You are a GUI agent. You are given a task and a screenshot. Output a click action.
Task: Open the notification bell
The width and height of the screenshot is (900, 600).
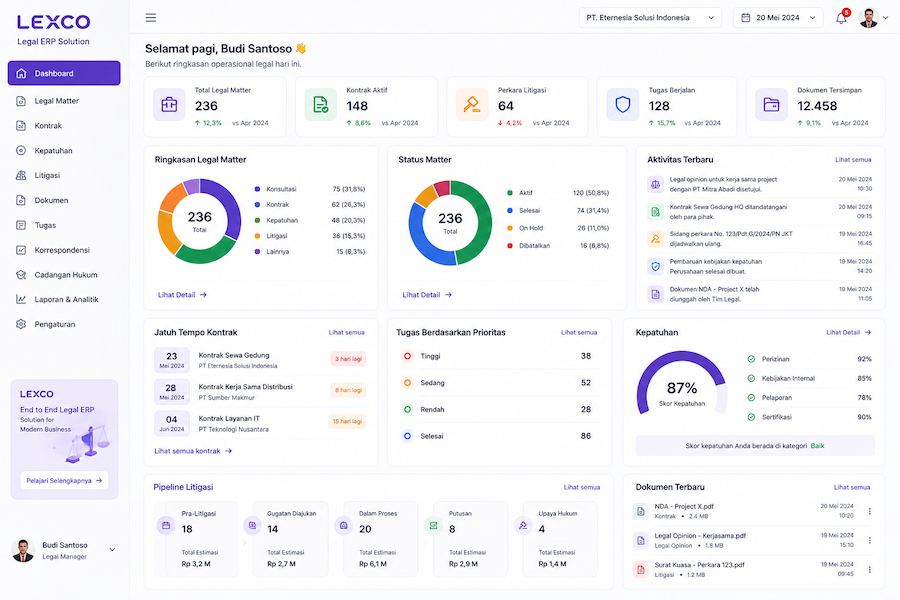(x=841, y=18)
